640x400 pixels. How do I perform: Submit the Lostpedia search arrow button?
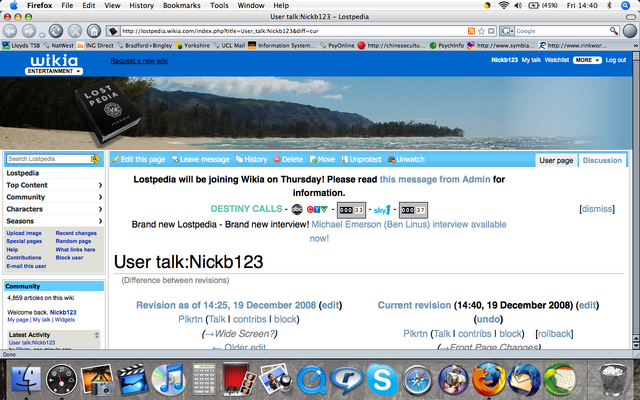[x=96, y=159]
